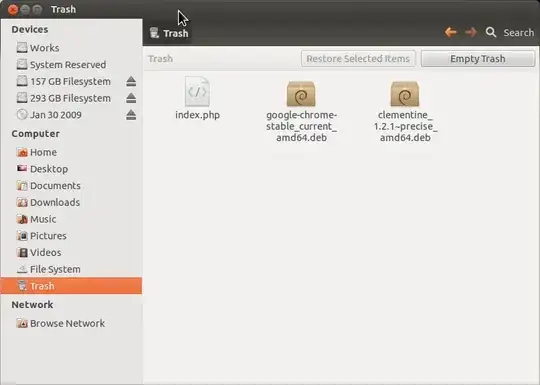540x385 pixels.
Task: Select the clementine deb package icon
Action: coord(405,94)
